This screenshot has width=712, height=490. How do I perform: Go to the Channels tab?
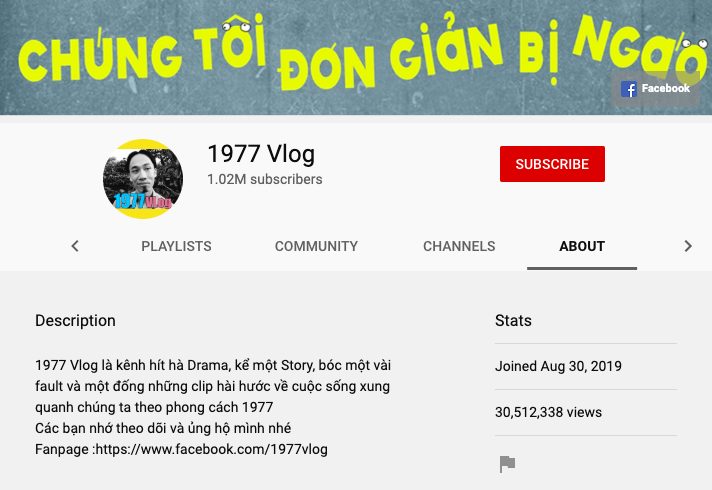tap(459, 246)
